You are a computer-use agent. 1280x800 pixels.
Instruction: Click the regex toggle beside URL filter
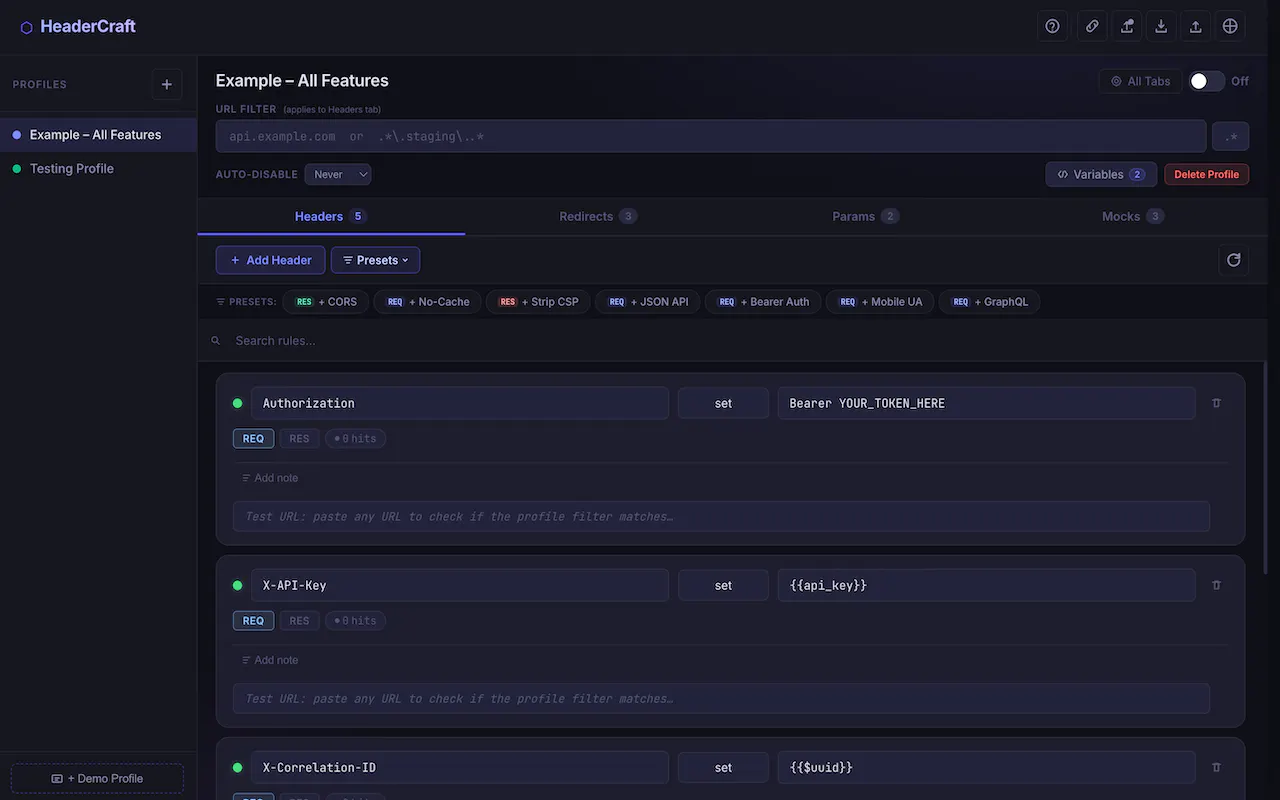pos(1231,137)
